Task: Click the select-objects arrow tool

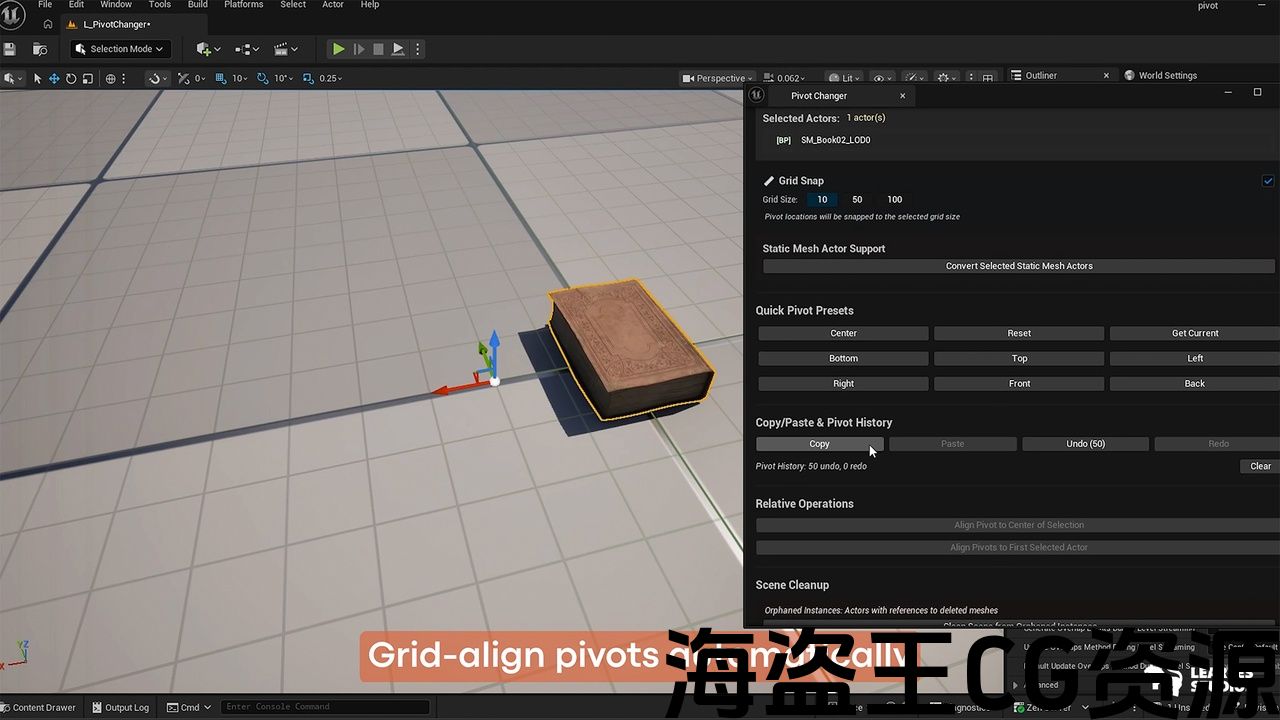Action: tap(38, 78)
